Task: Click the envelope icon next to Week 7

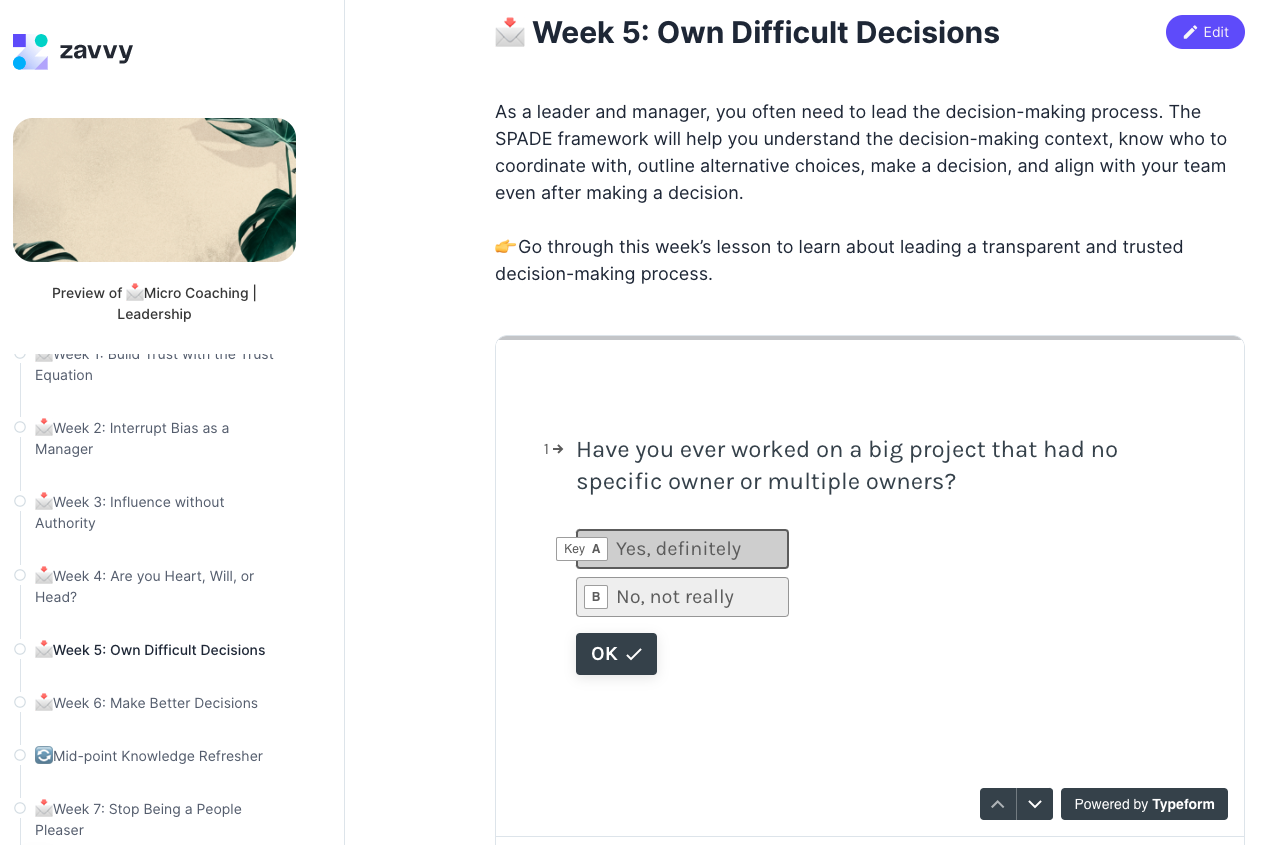Action: point(44,808)
